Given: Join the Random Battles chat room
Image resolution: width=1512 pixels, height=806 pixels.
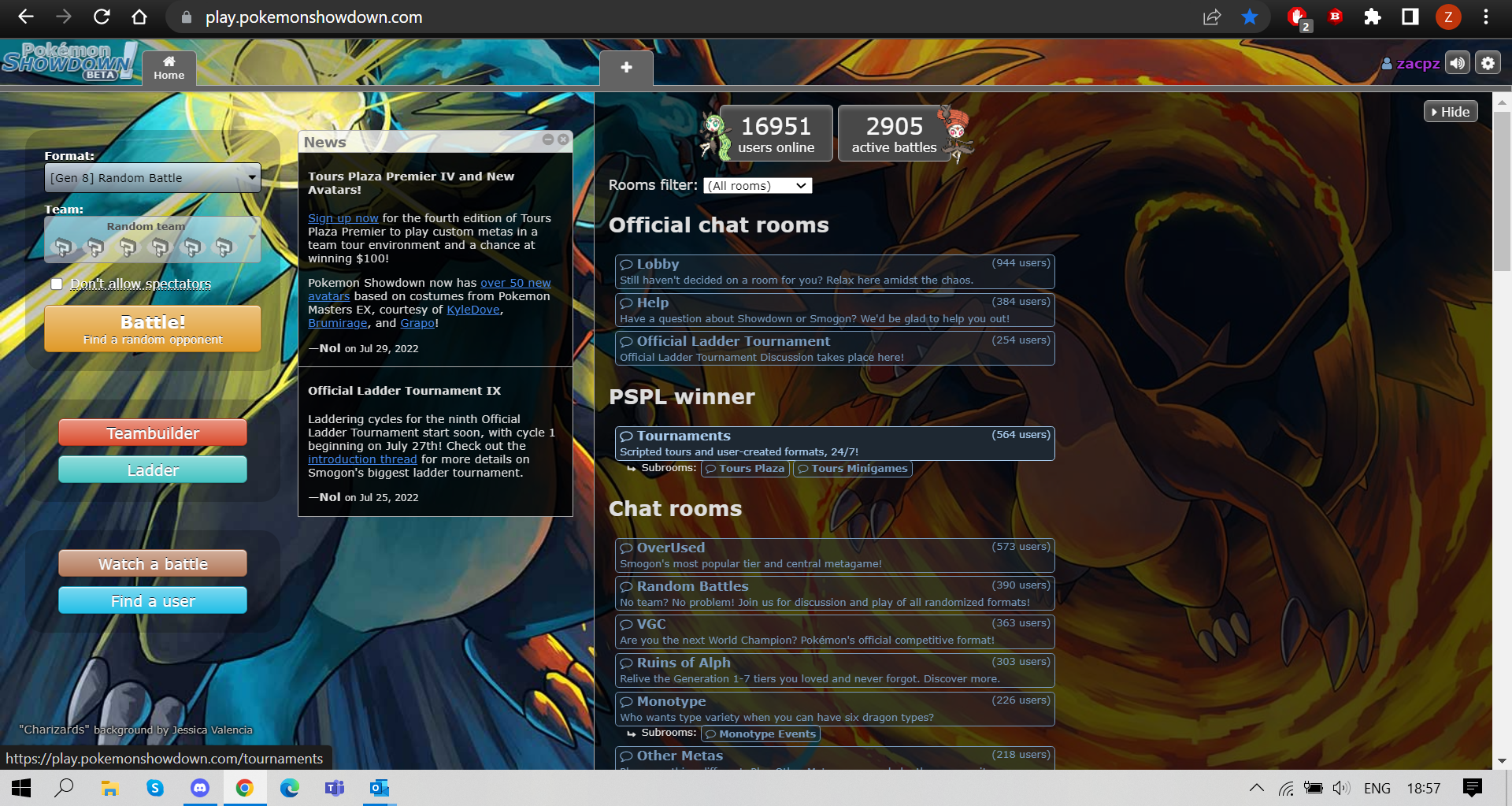Looking at the screenshot, I should coord(835,593).
